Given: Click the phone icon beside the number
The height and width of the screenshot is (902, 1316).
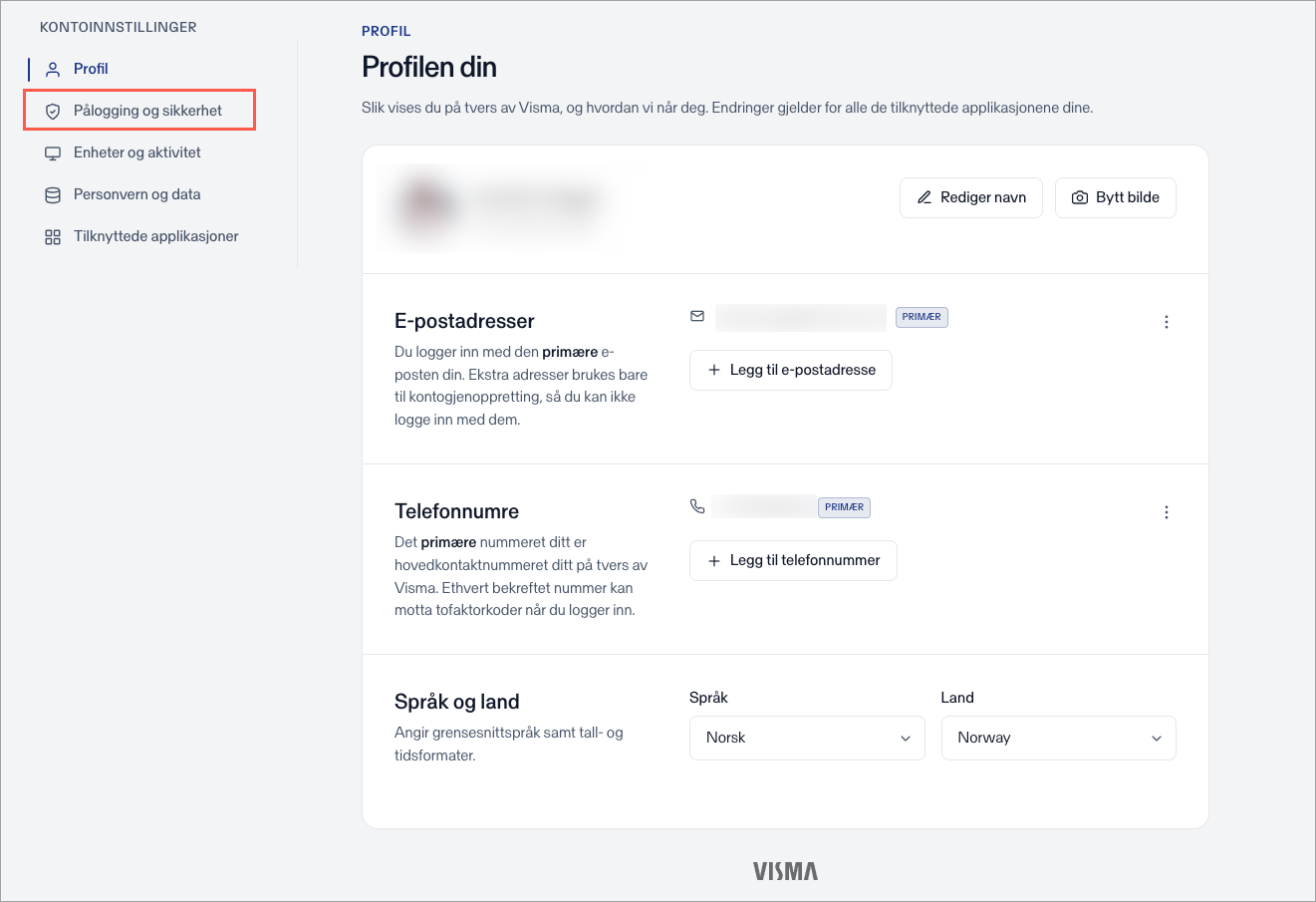Looking at the screenshot, I should (x=697, y=506).
